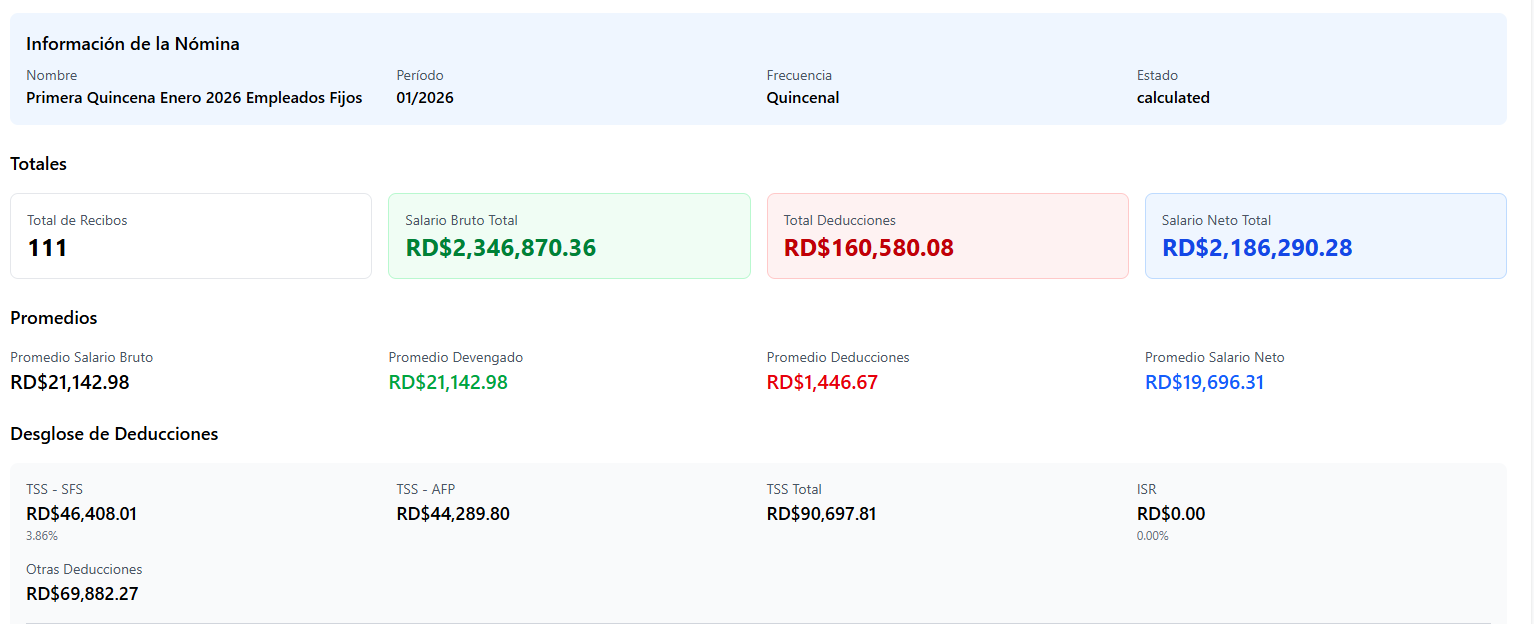Click the 3.86% percentage under TSS - SFS

42,536
